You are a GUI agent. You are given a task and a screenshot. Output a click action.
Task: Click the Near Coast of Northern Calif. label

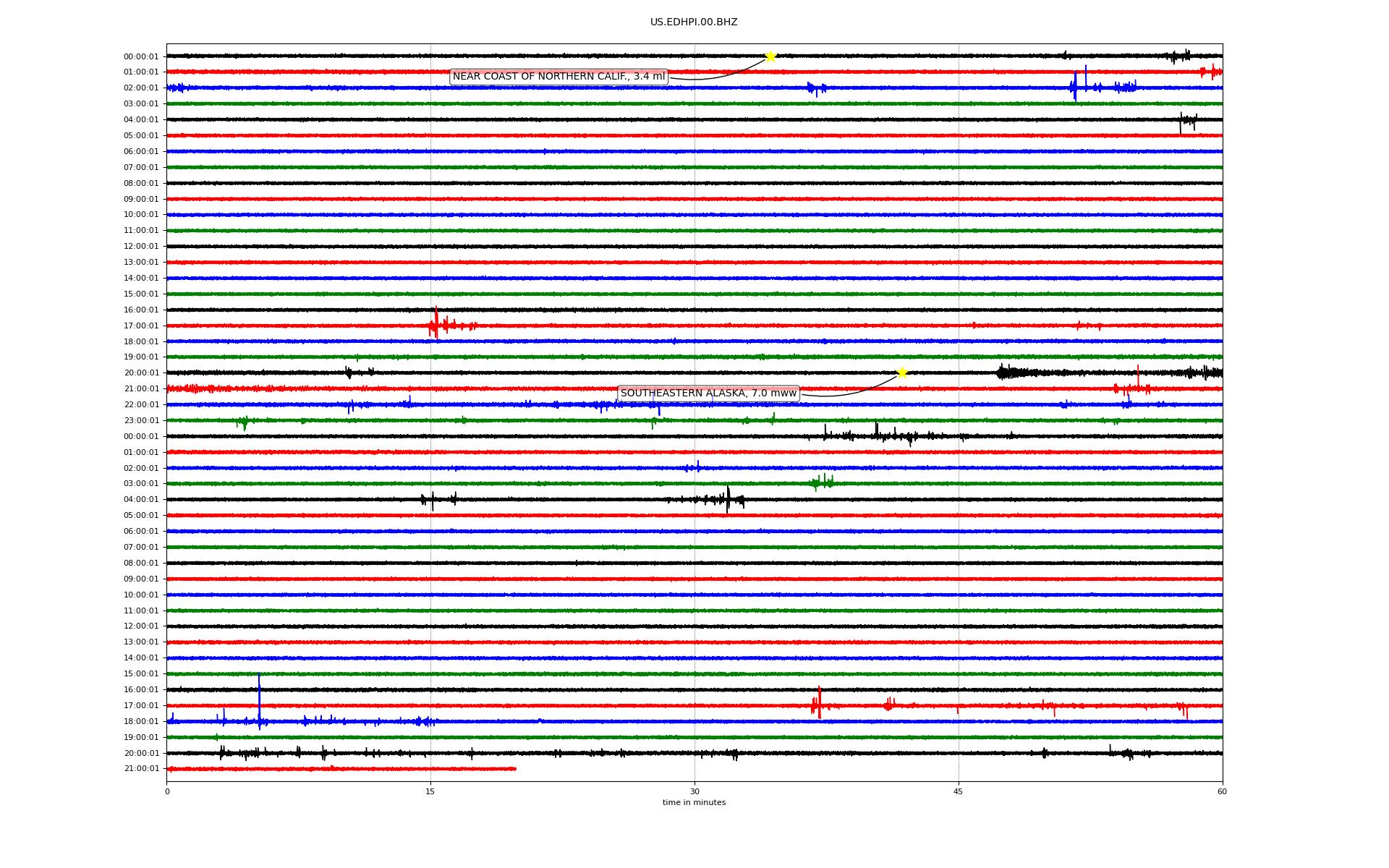pos(558,77)
